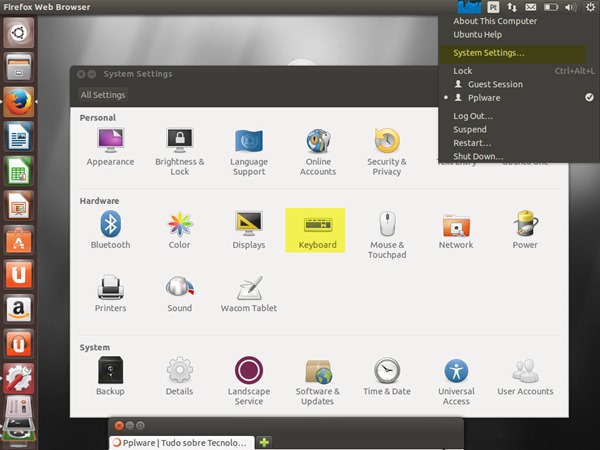This screenshot has height=450, width=600.
Task: Open the Keyboard settings
Action: pos(315,230)
